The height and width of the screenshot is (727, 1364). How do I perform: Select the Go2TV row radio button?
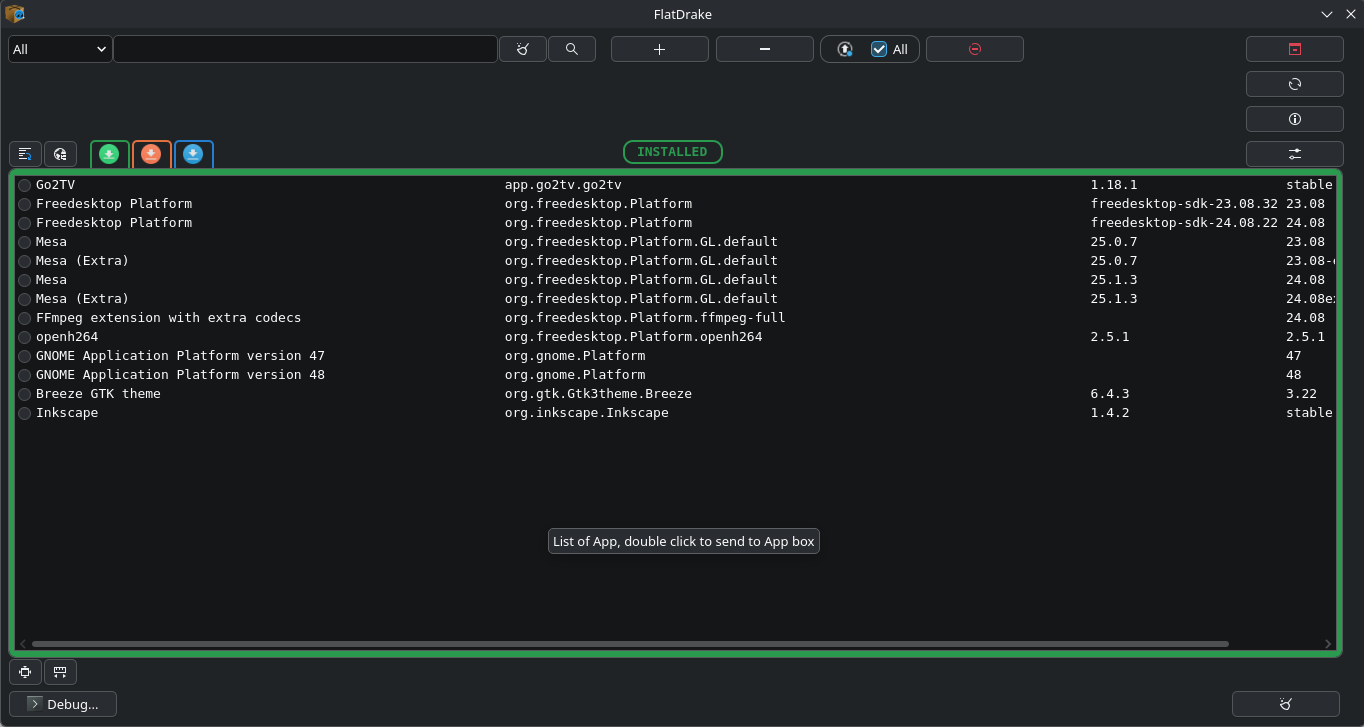click(x=25, y=185)
